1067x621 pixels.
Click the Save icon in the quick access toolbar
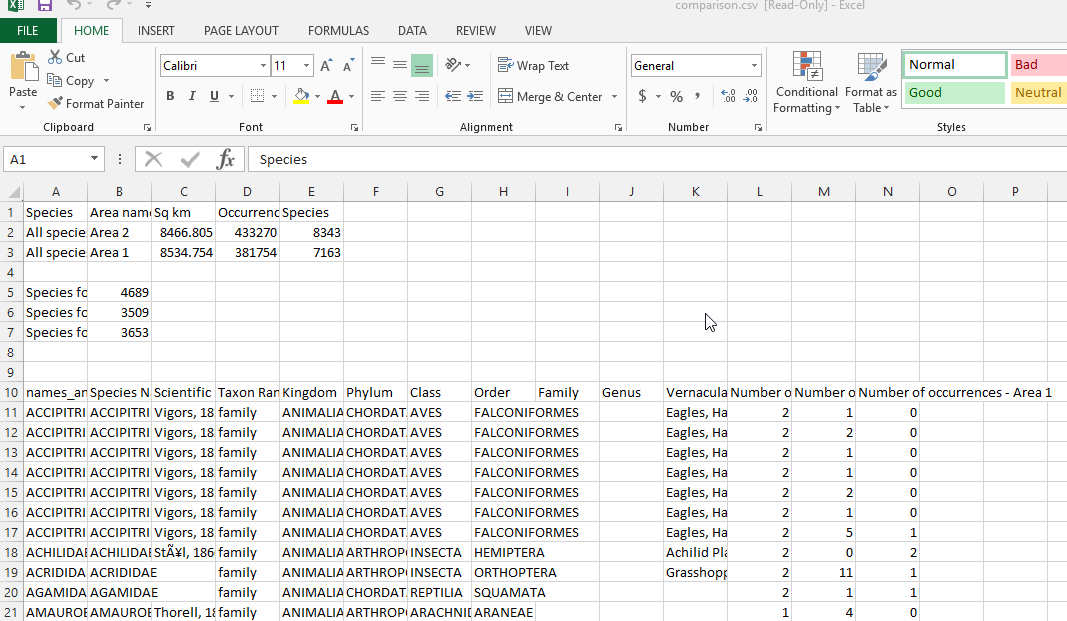pyautogui.click(x=45, y=5)
